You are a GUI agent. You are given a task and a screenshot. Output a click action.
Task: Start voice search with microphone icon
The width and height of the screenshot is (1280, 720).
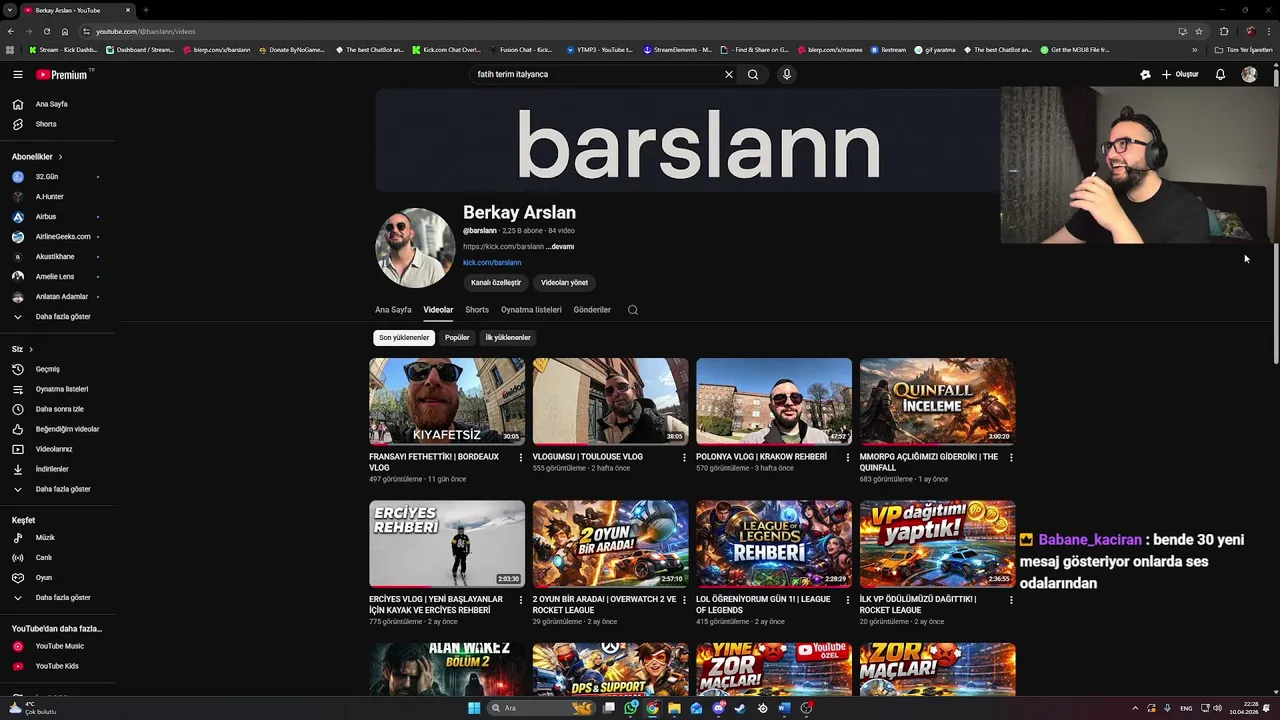pos(787,74)
